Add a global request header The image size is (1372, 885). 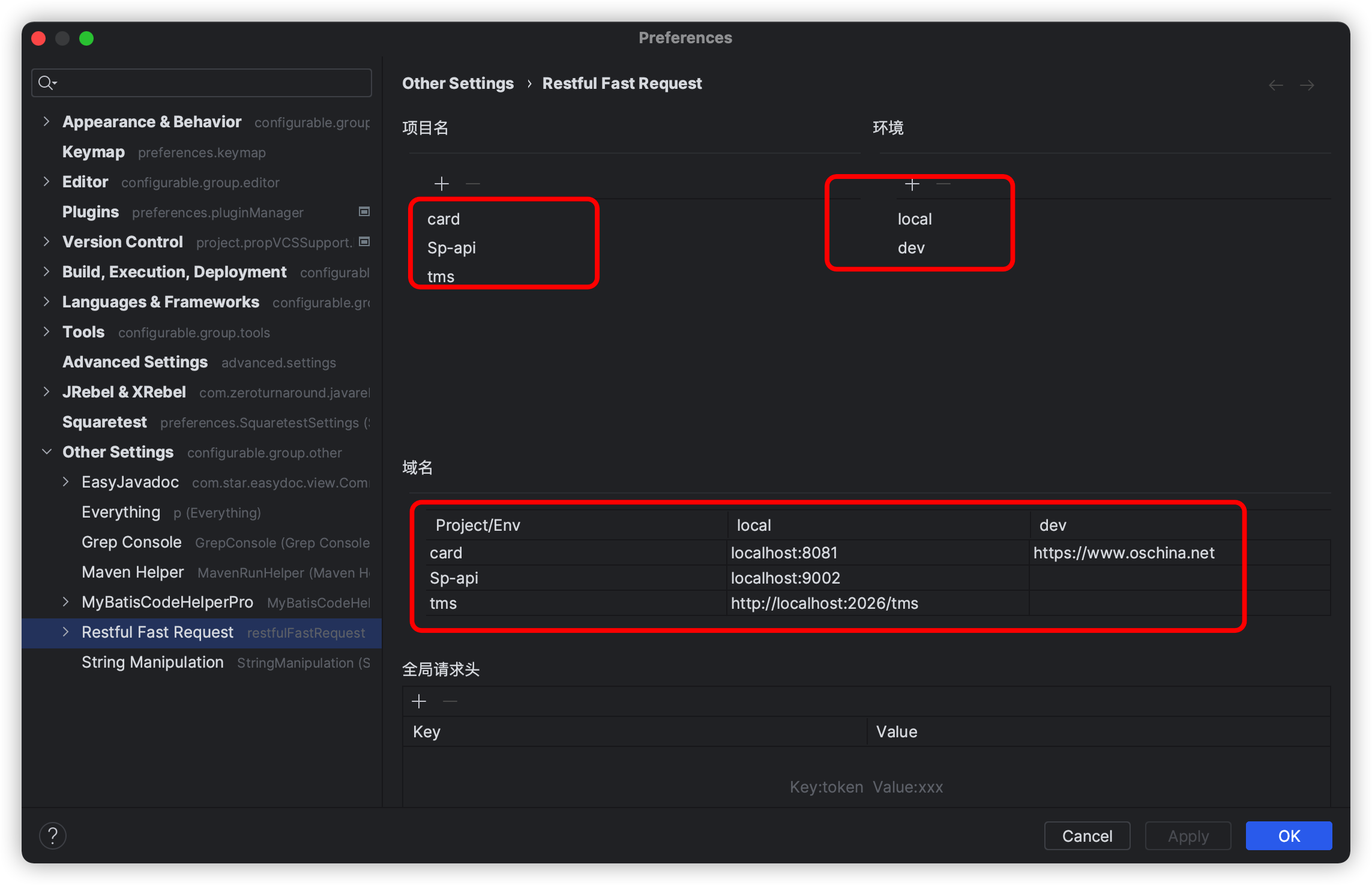tap(418, 701)
